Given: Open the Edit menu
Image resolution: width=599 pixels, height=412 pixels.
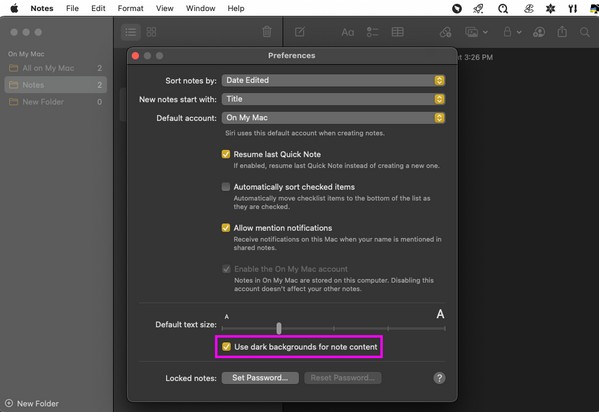Looking at the screenshot, I should (x=98, y=8).
